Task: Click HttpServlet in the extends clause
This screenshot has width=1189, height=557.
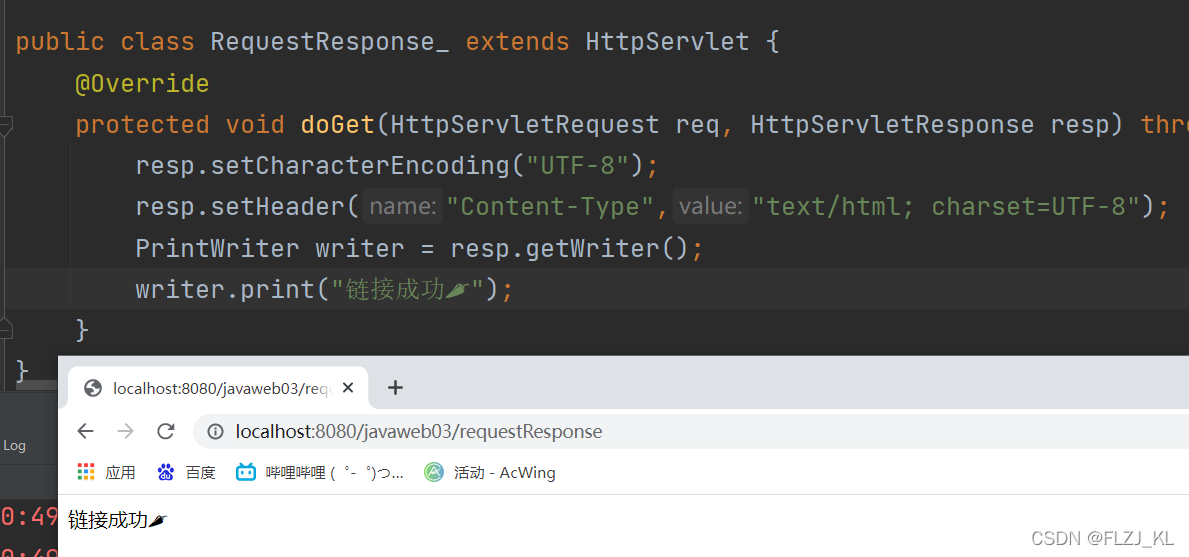Action: 667,42
